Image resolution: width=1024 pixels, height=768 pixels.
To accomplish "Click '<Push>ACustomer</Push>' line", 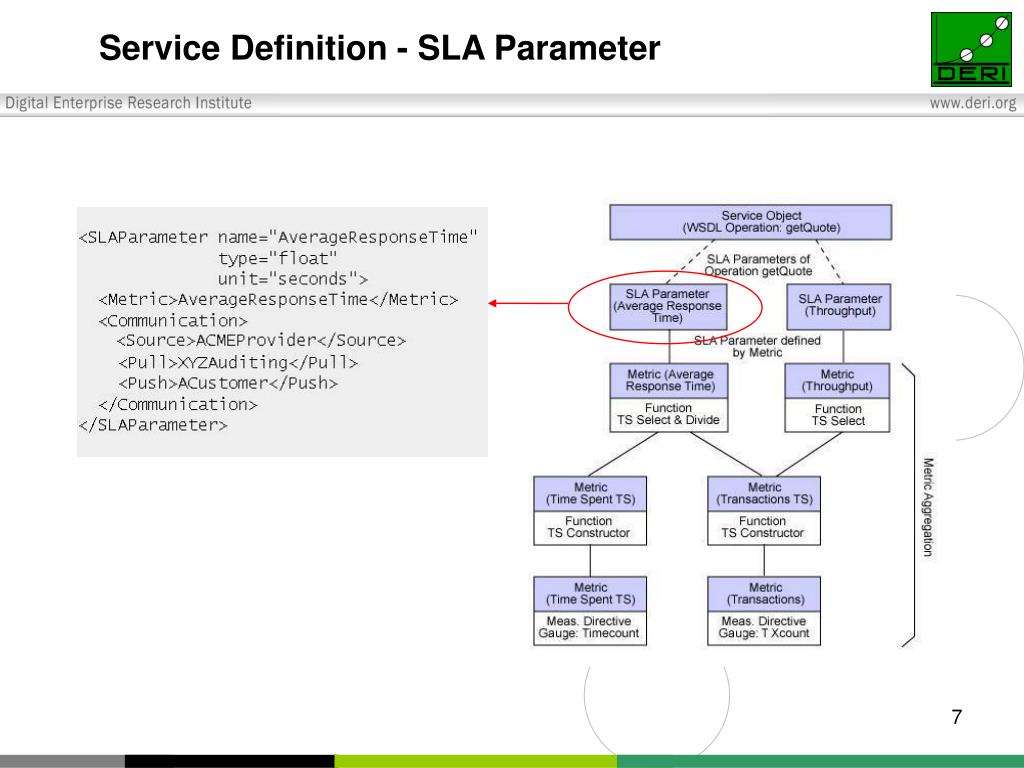I will tap(228, 383).
